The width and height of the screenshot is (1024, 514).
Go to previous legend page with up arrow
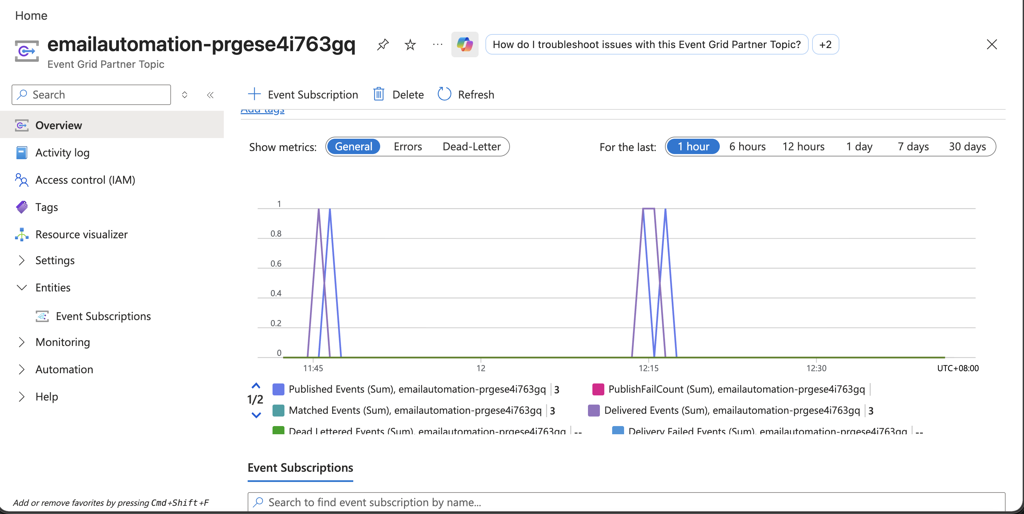coord(256,386)
